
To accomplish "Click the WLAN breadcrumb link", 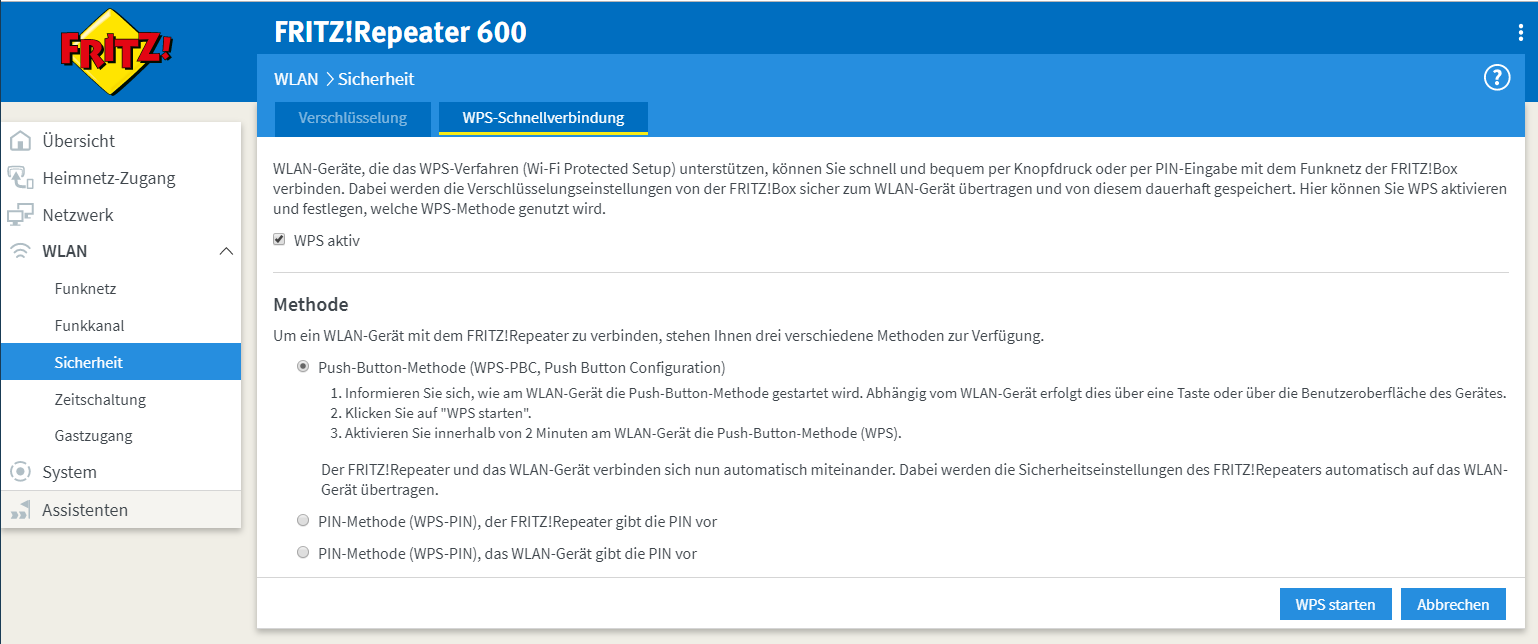I will 296,79.
